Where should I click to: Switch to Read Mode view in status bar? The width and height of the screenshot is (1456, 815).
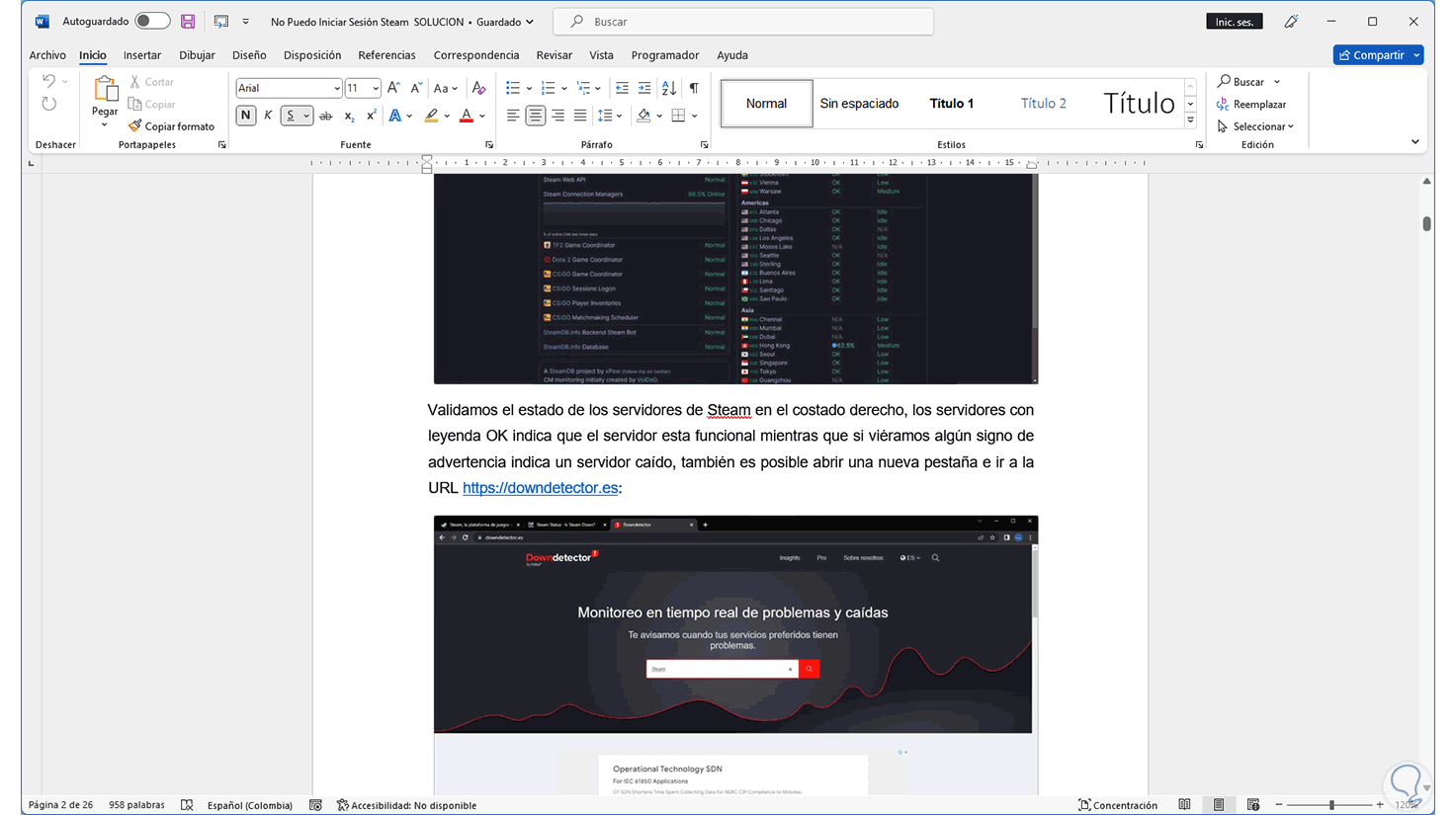pyautogui.click(x=1184, y=805)
